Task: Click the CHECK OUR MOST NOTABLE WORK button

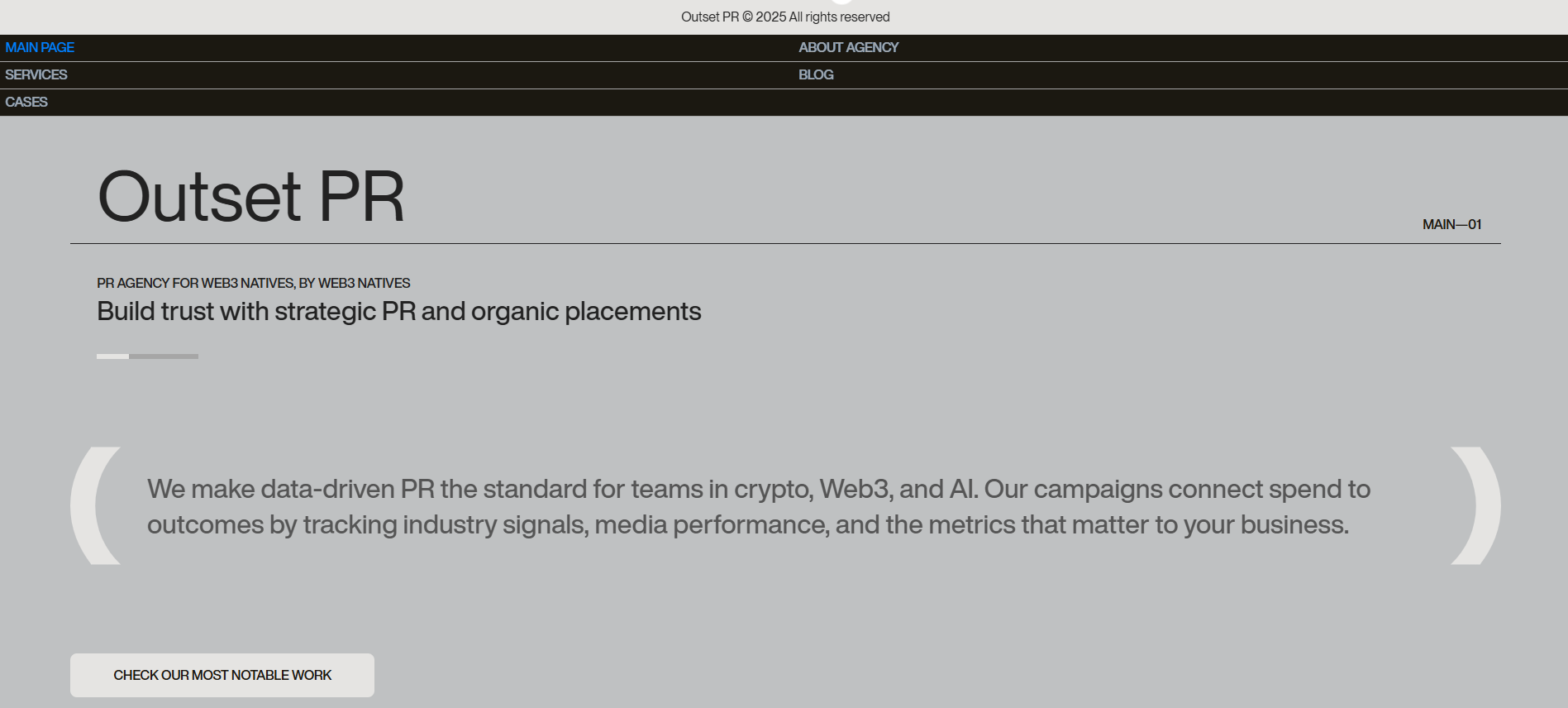Action: tap(222, 675)
